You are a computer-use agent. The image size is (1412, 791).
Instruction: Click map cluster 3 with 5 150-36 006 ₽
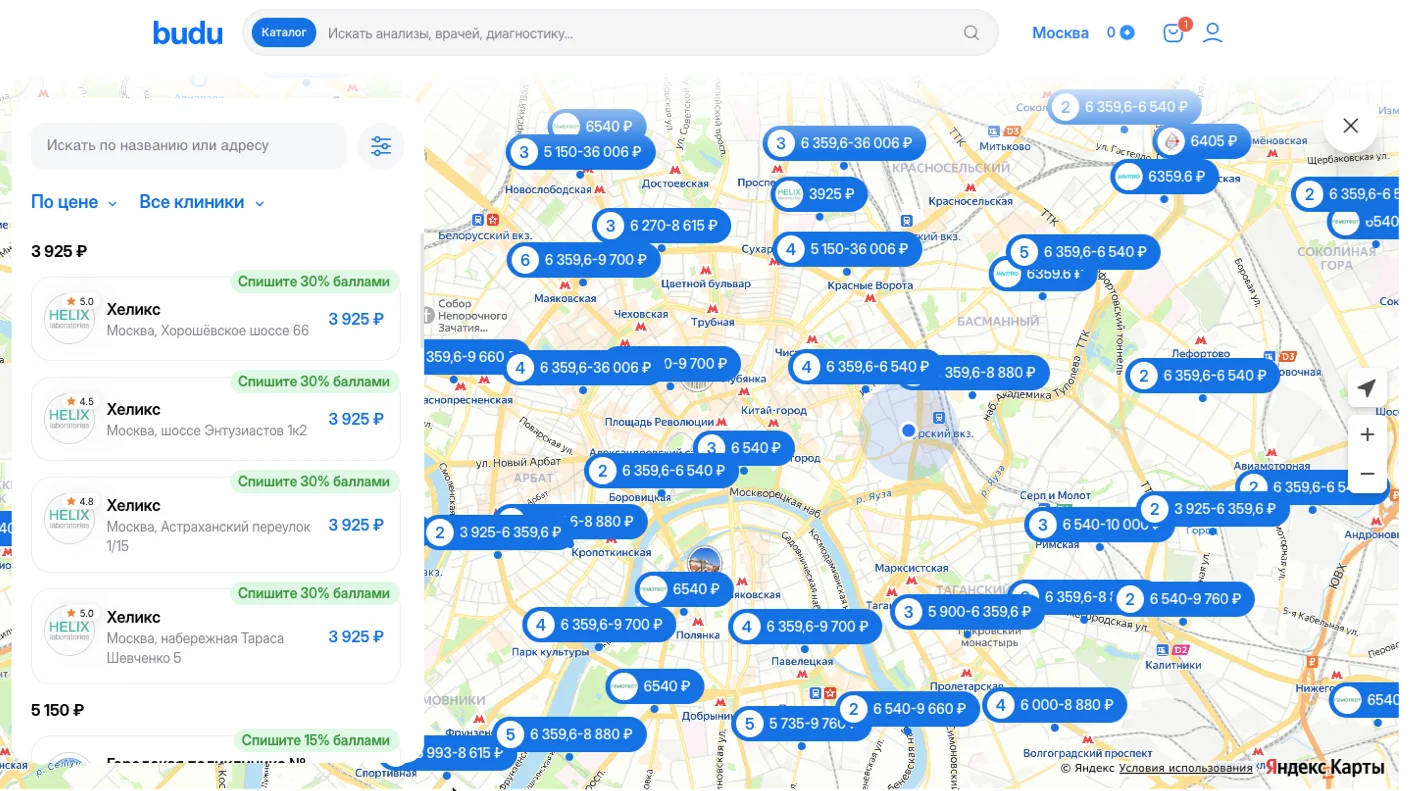point(581,152)
